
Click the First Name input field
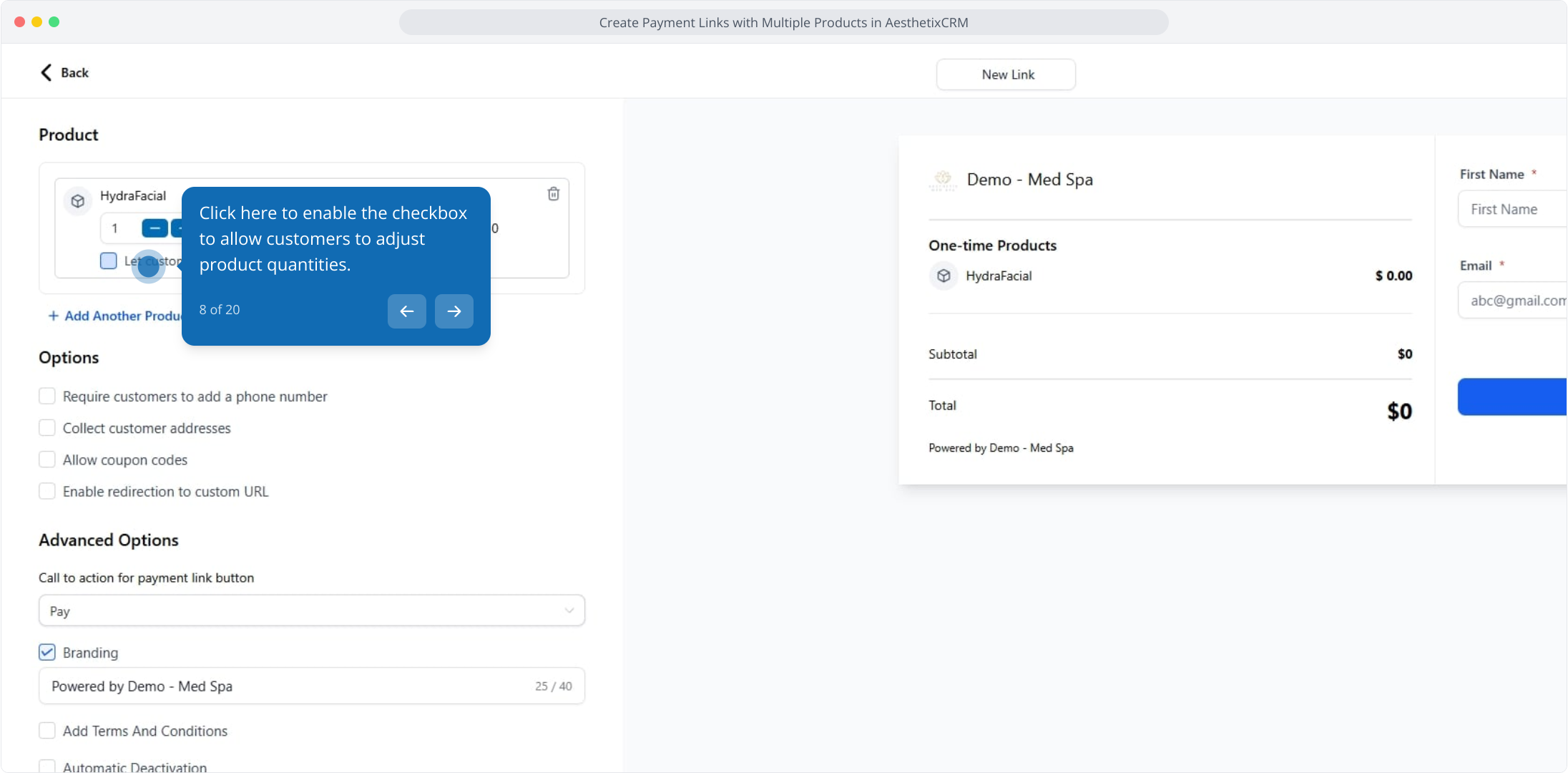[x=1511, y=210]
